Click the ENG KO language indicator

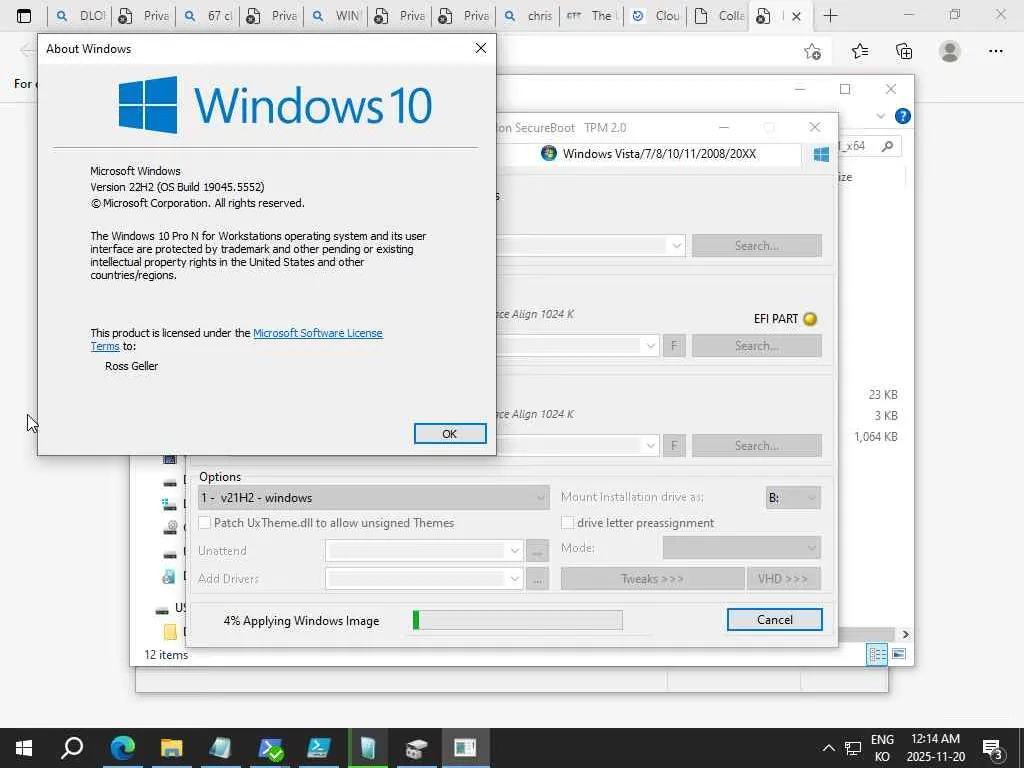[882, 748]
